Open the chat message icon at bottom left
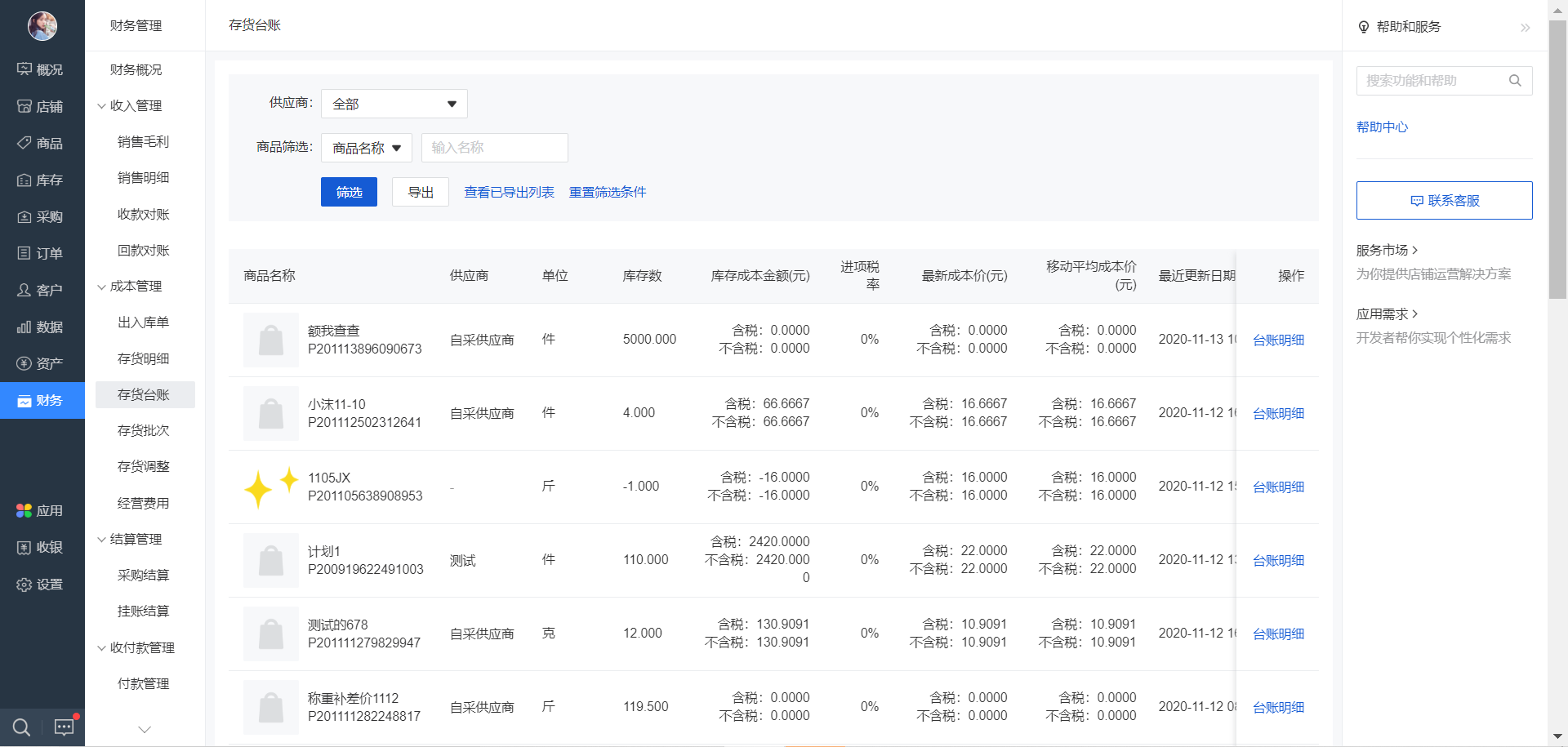 [x=64, y=727]
